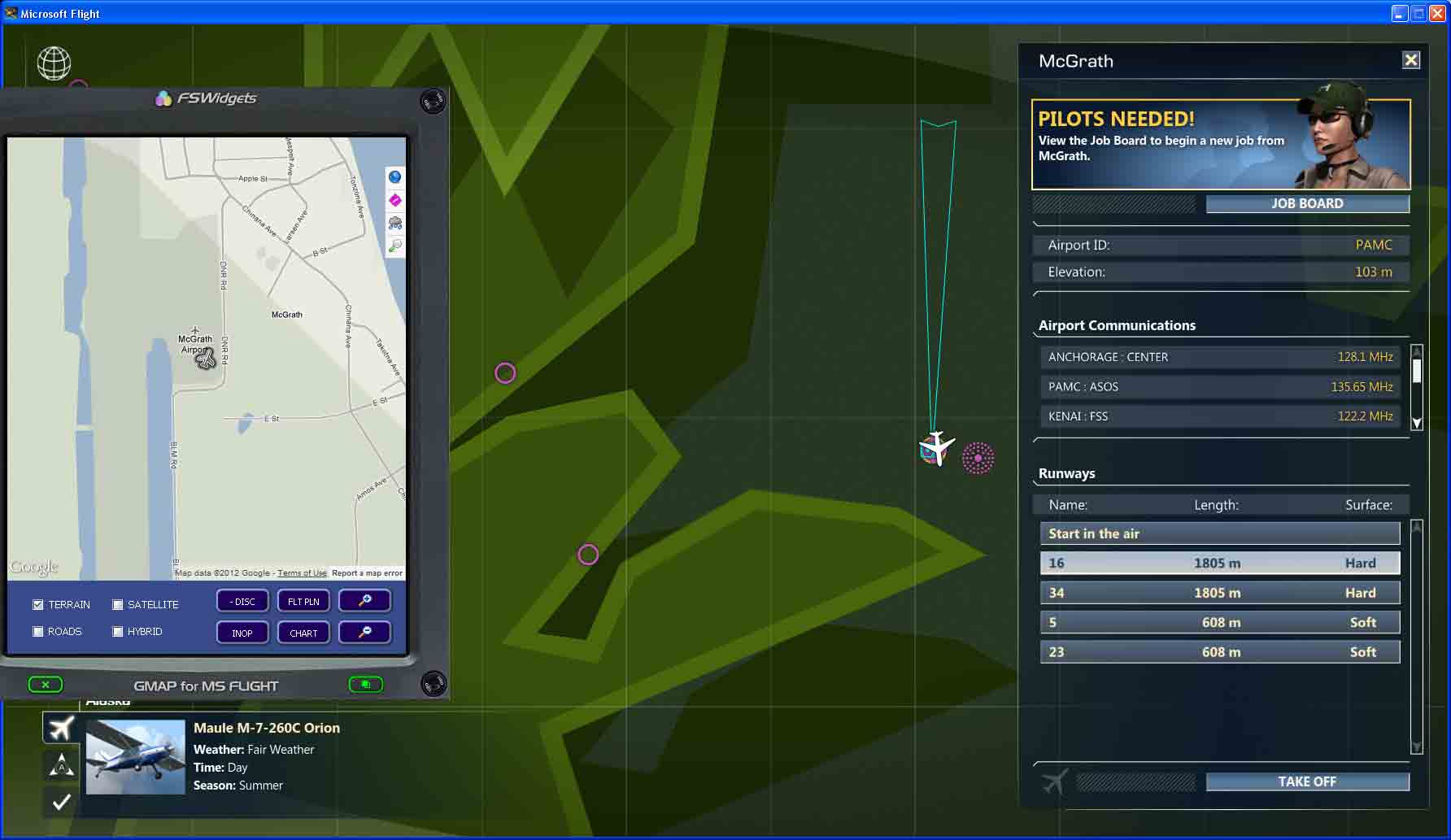1451x840 pixels.
Task: Close the McGrath airport panel
Action: pos(1411,60)
